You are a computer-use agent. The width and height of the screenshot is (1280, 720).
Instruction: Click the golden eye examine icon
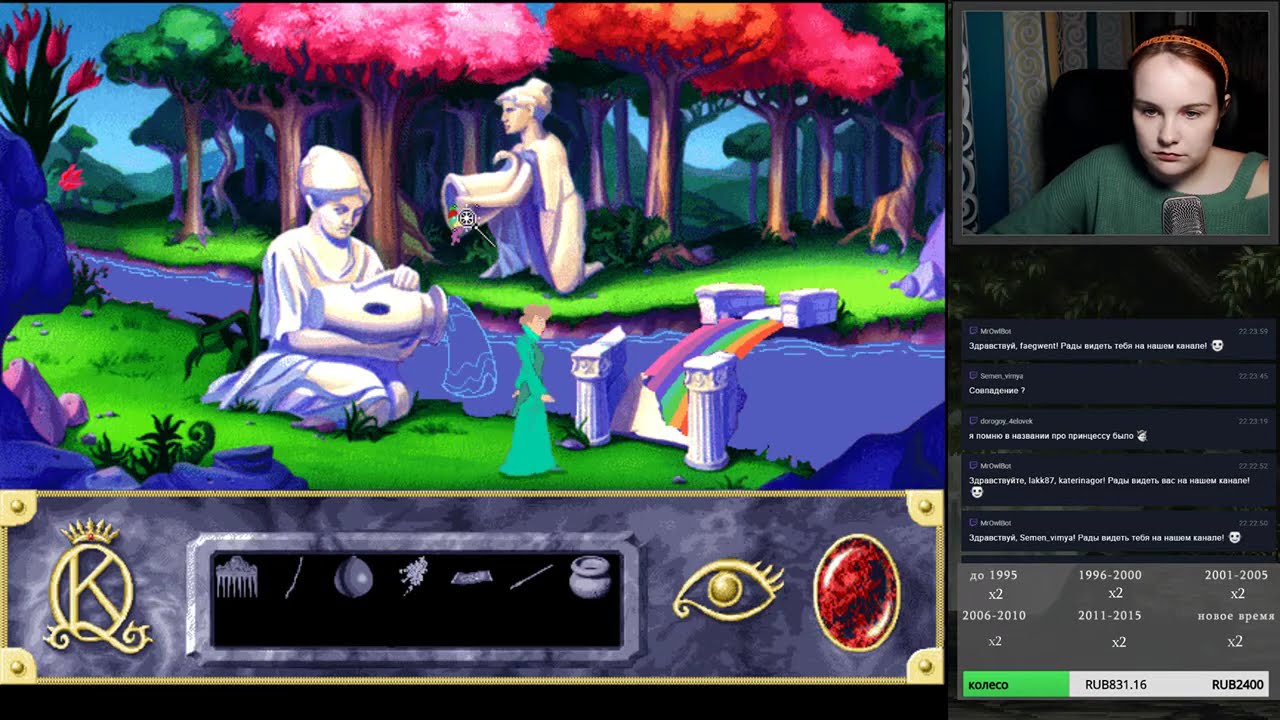pos(727,590)
